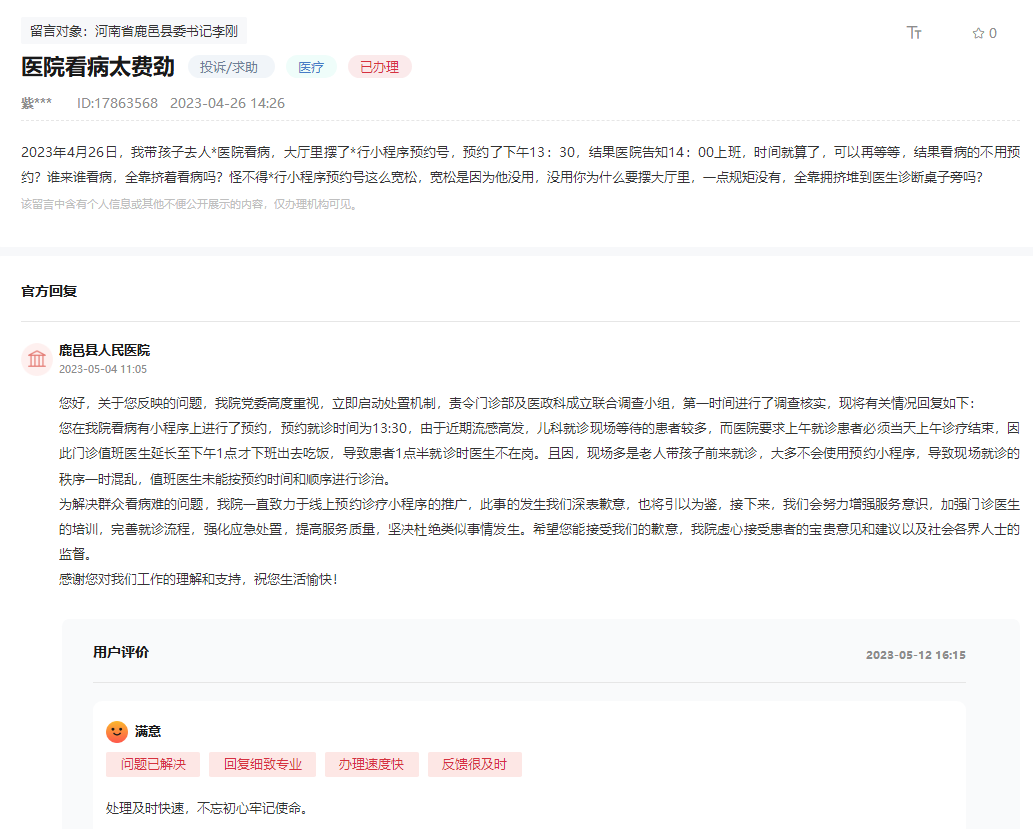Click the 留言对象 recipient label
The width and height of the screenshot is (1033, 829).
(134, 31)
